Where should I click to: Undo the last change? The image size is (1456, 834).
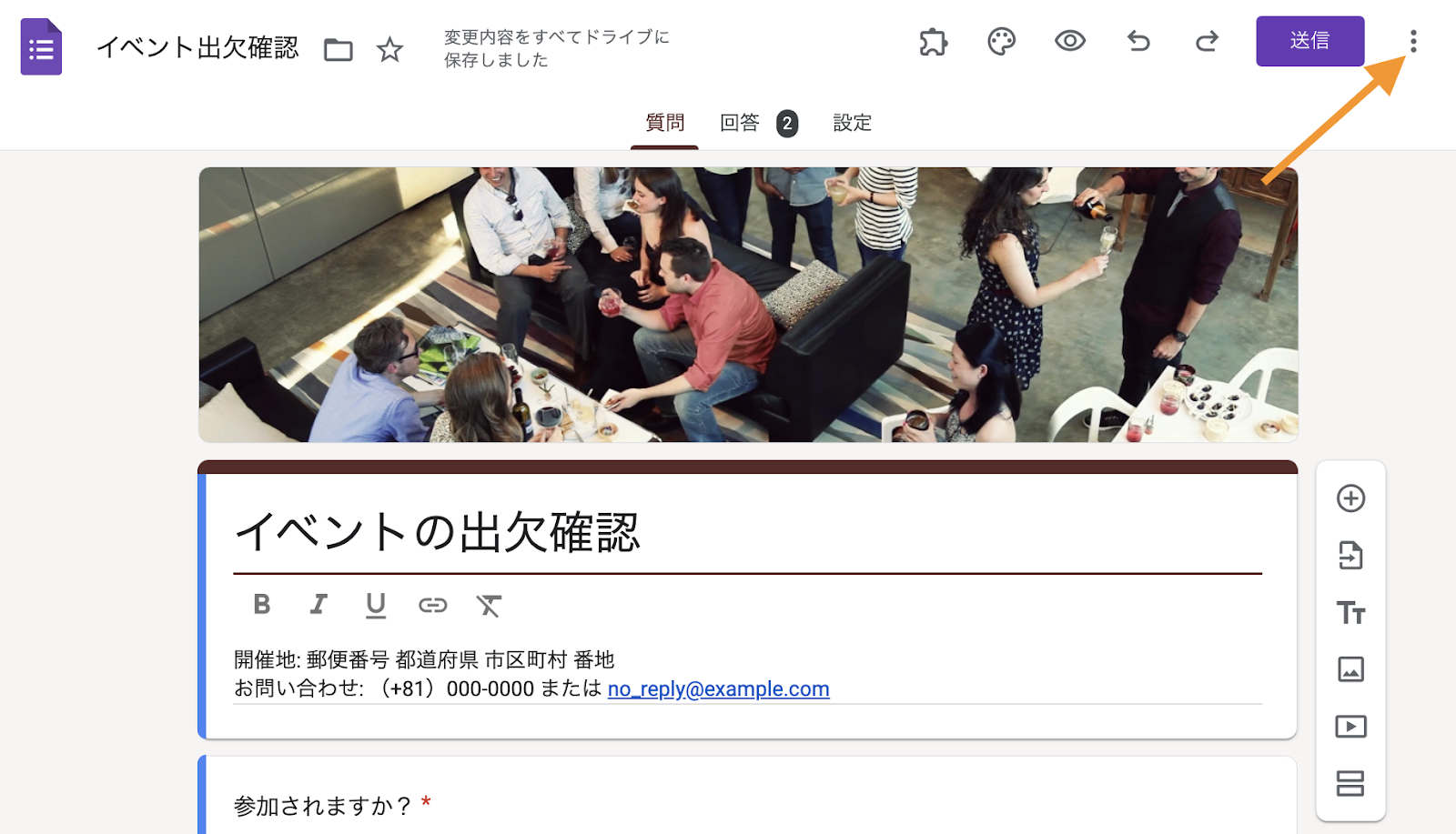pyautogui.click(x=1138, y=41)
